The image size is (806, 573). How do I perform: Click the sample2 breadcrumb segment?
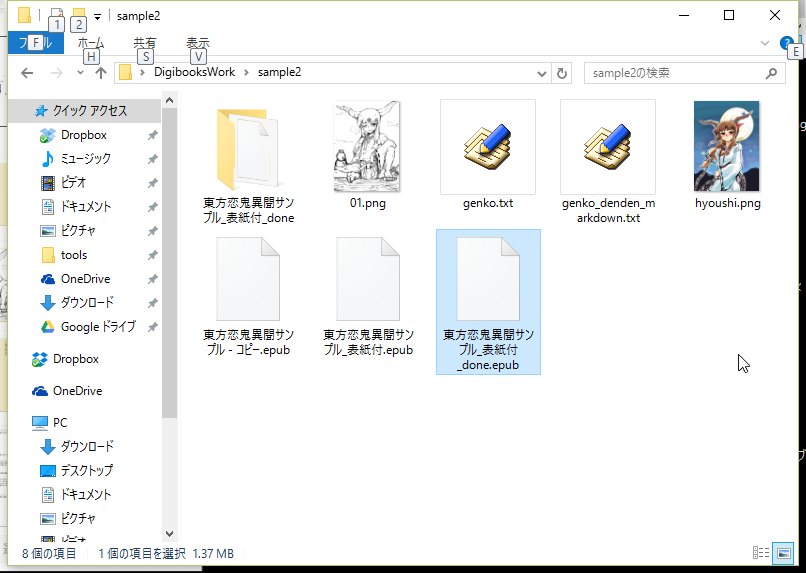279,72
